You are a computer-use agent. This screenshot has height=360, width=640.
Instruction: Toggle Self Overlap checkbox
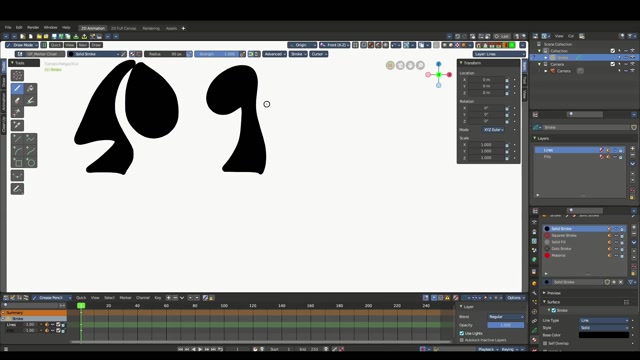pos(545,344)
